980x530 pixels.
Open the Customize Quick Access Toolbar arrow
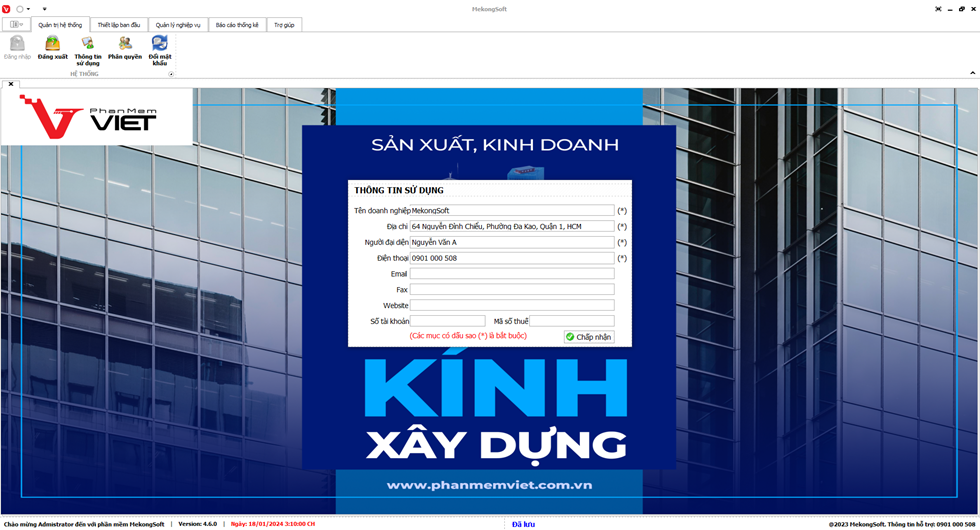coord(44,9)
